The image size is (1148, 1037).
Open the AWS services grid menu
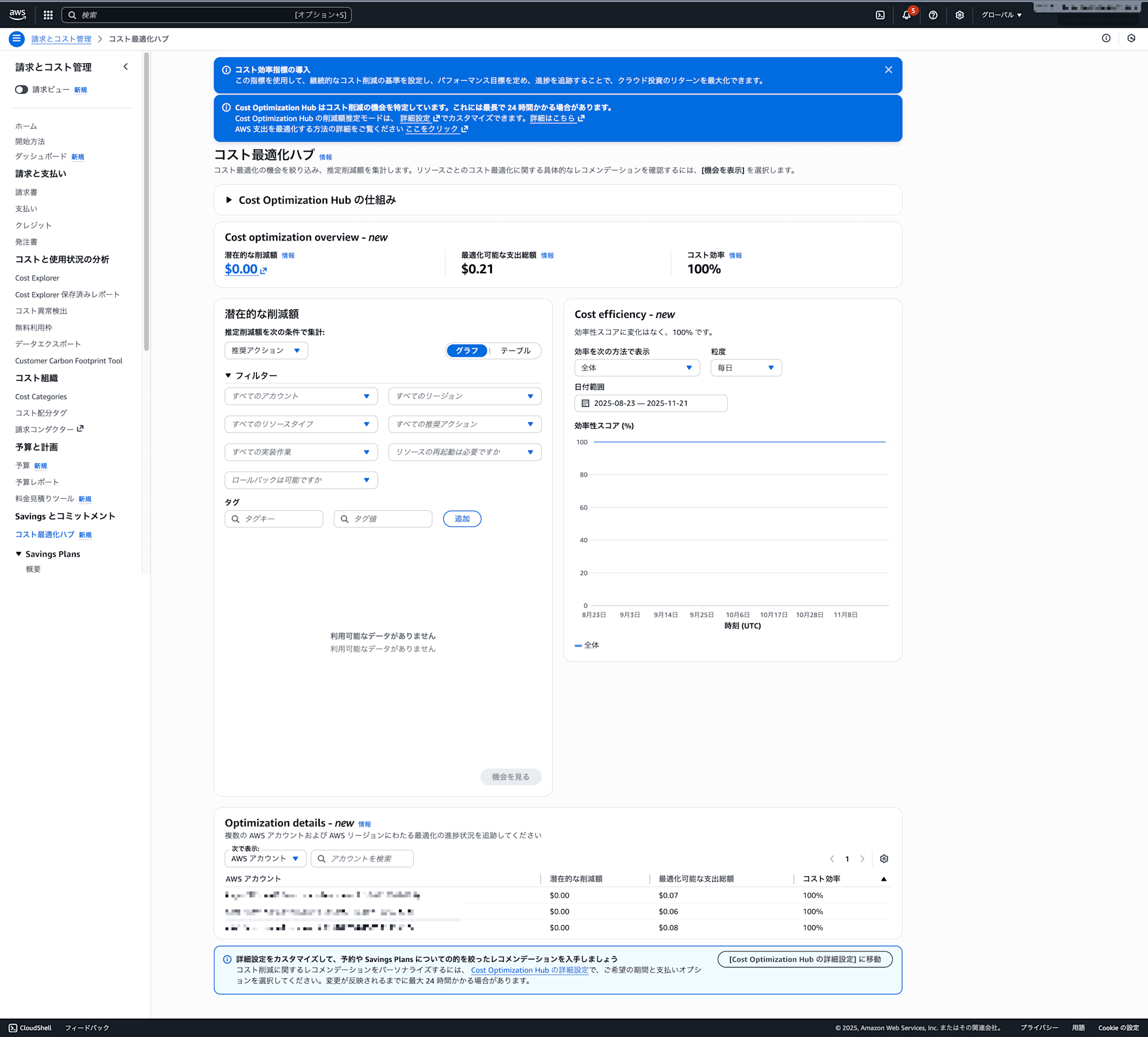(48, 15)
